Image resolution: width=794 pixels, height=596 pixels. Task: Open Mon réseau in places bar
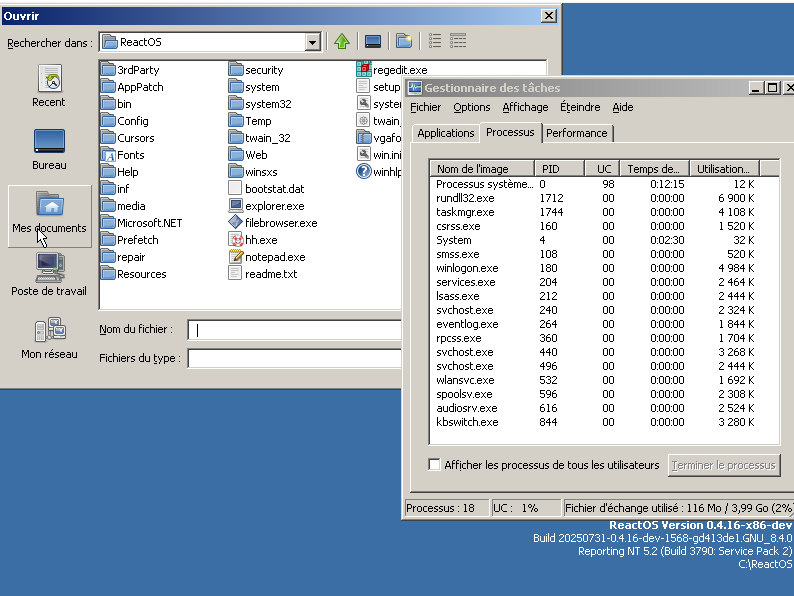tap(49, 338)
